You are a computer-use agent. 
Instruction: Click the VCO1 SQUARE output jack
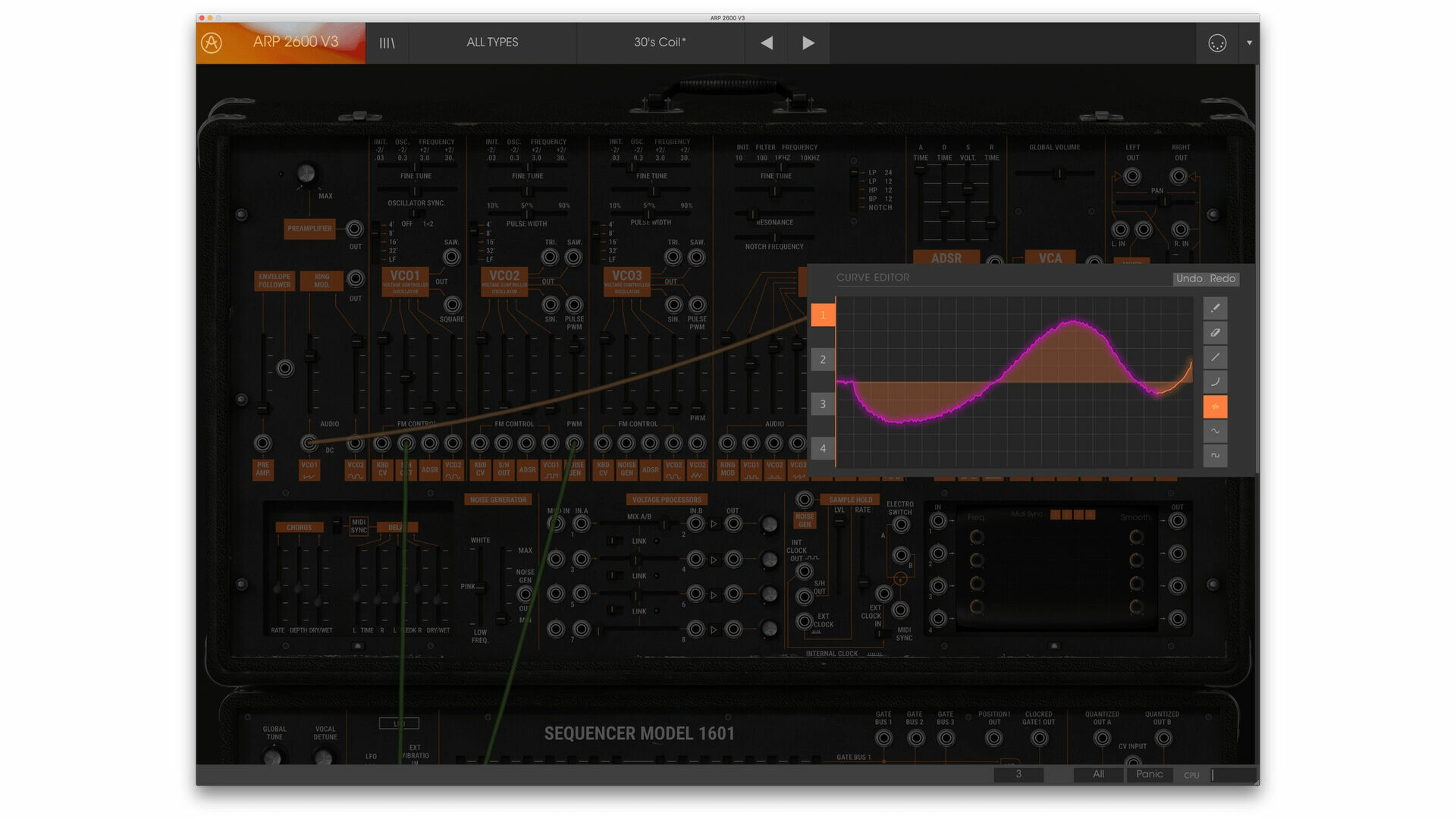point(452,305)
